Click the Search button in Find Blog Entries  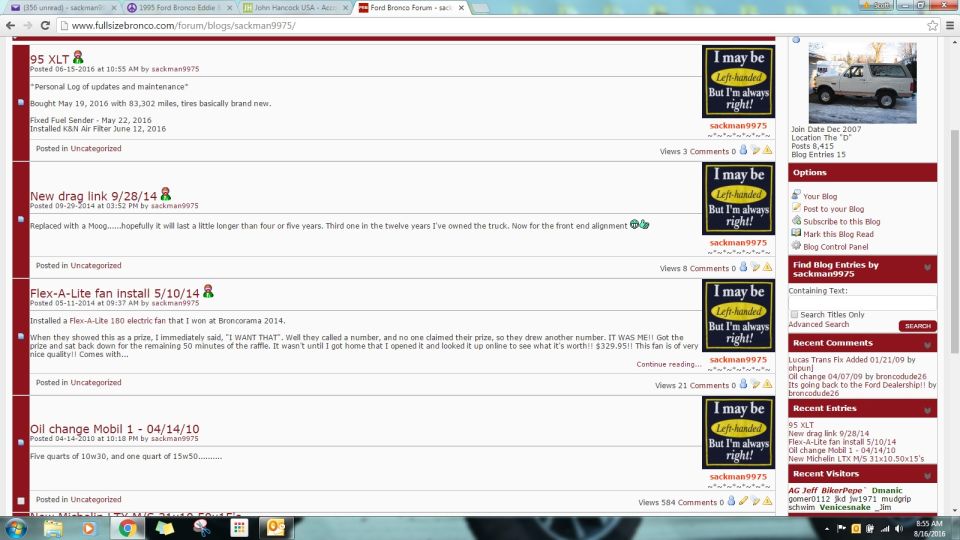[917, 326]
